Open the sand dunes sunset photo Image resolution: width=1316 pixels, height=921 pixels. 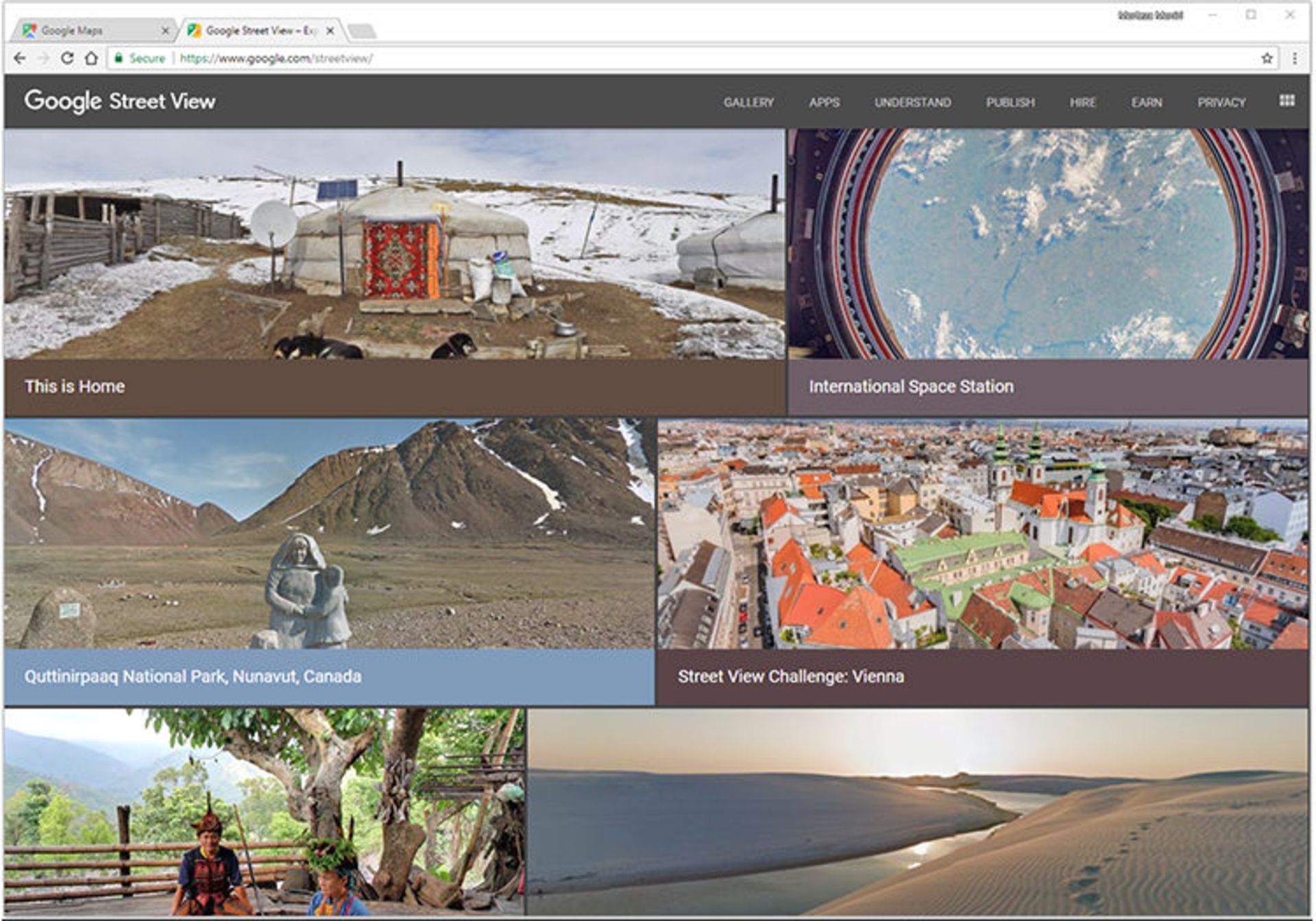(x=918, y=812)
